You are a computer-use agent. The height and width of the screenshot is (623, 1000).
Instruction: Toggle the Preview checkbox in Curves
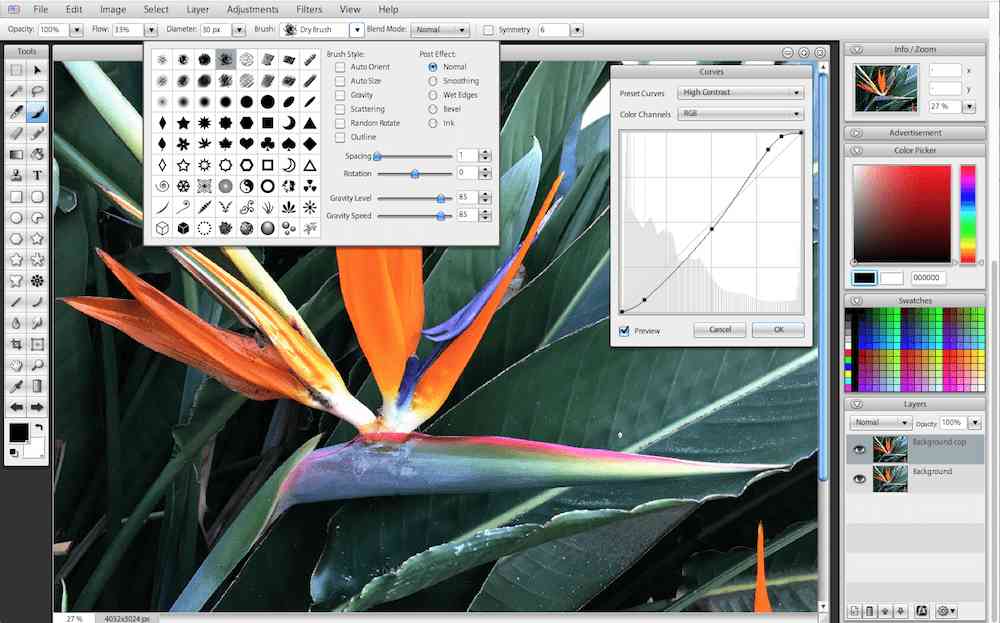tap(624, 330)
